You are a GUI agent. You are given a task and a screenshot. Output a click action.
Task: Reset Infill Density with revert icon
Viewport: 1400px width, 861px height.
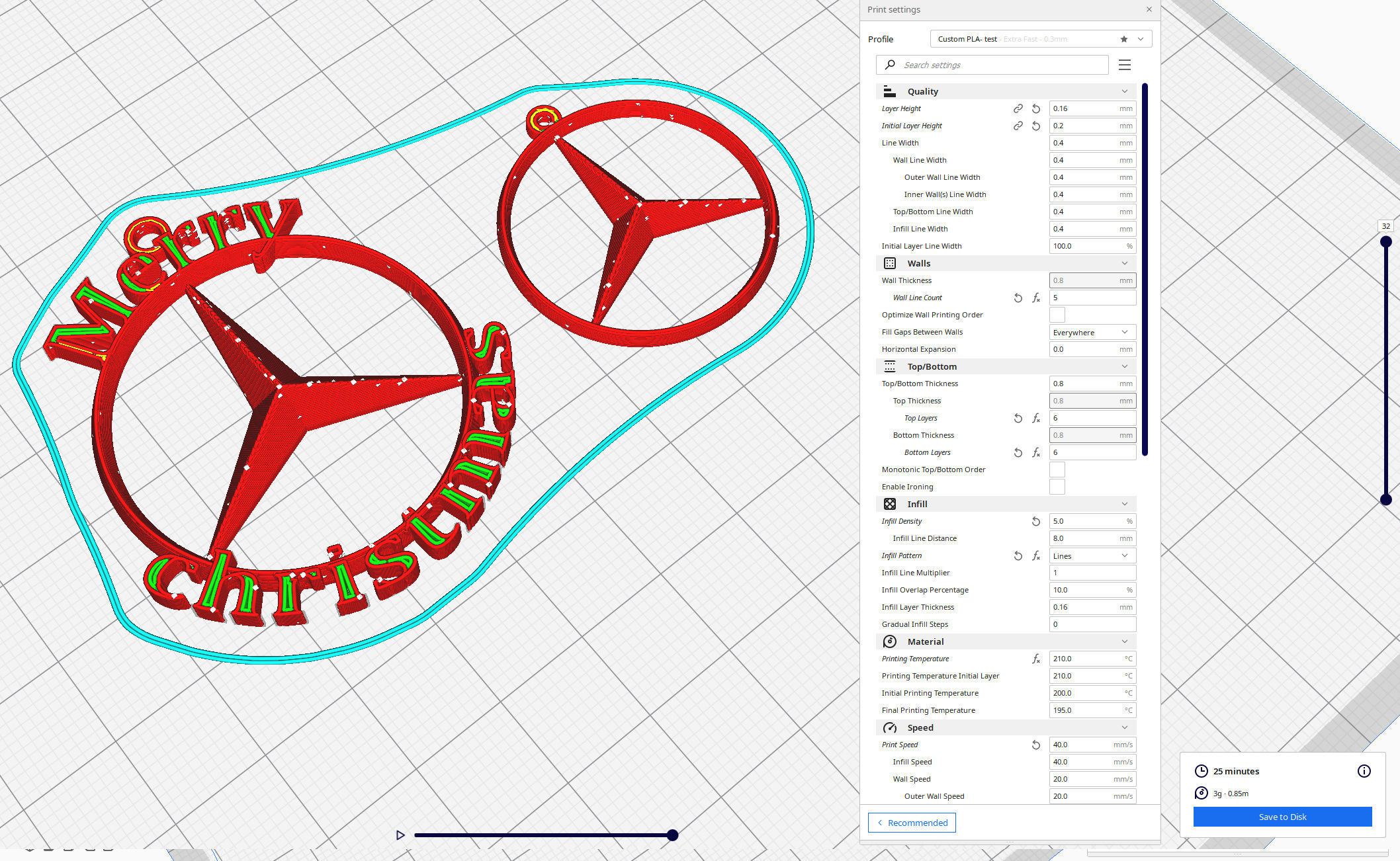pyautogui.click(x=1036, y=521)
